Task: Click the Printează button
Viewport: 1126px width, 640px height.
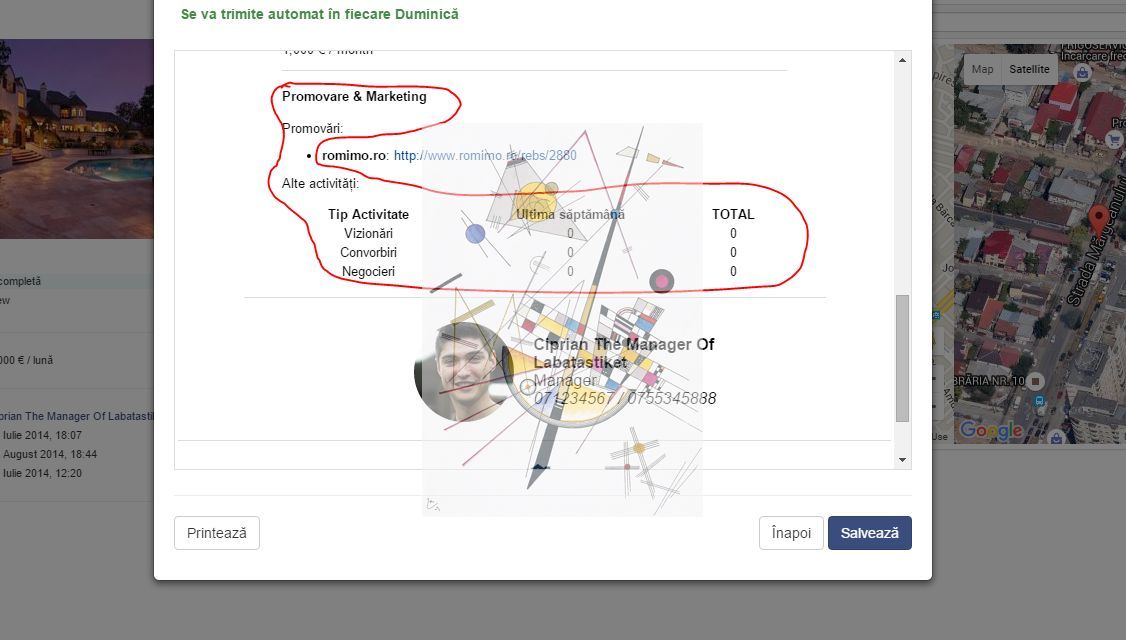Action: coord(216,533)
